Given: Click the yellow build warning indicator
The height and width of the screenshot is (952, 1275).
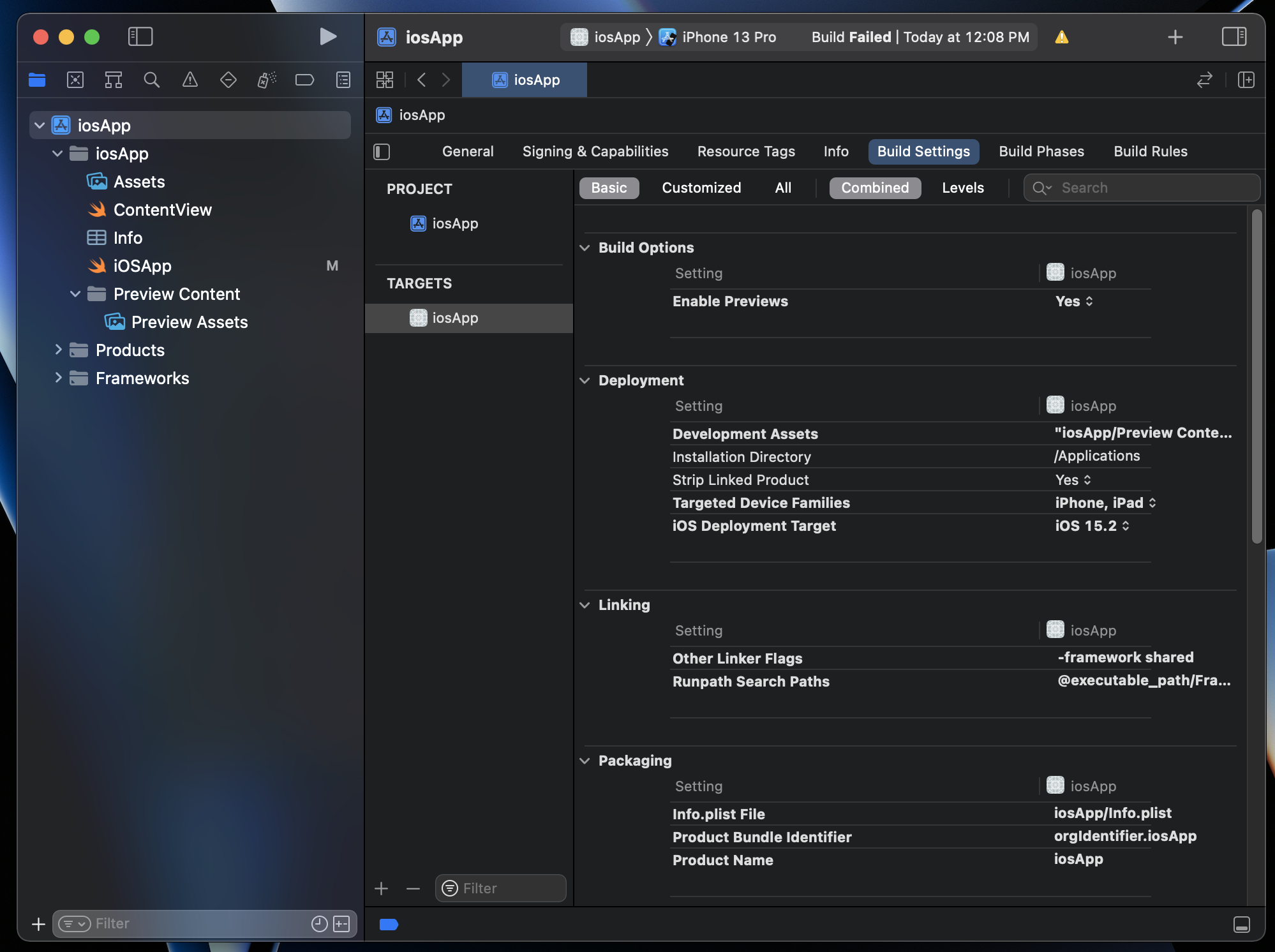Looking at the screenshot, I should pyautogui.click(x=1061, y=37).
